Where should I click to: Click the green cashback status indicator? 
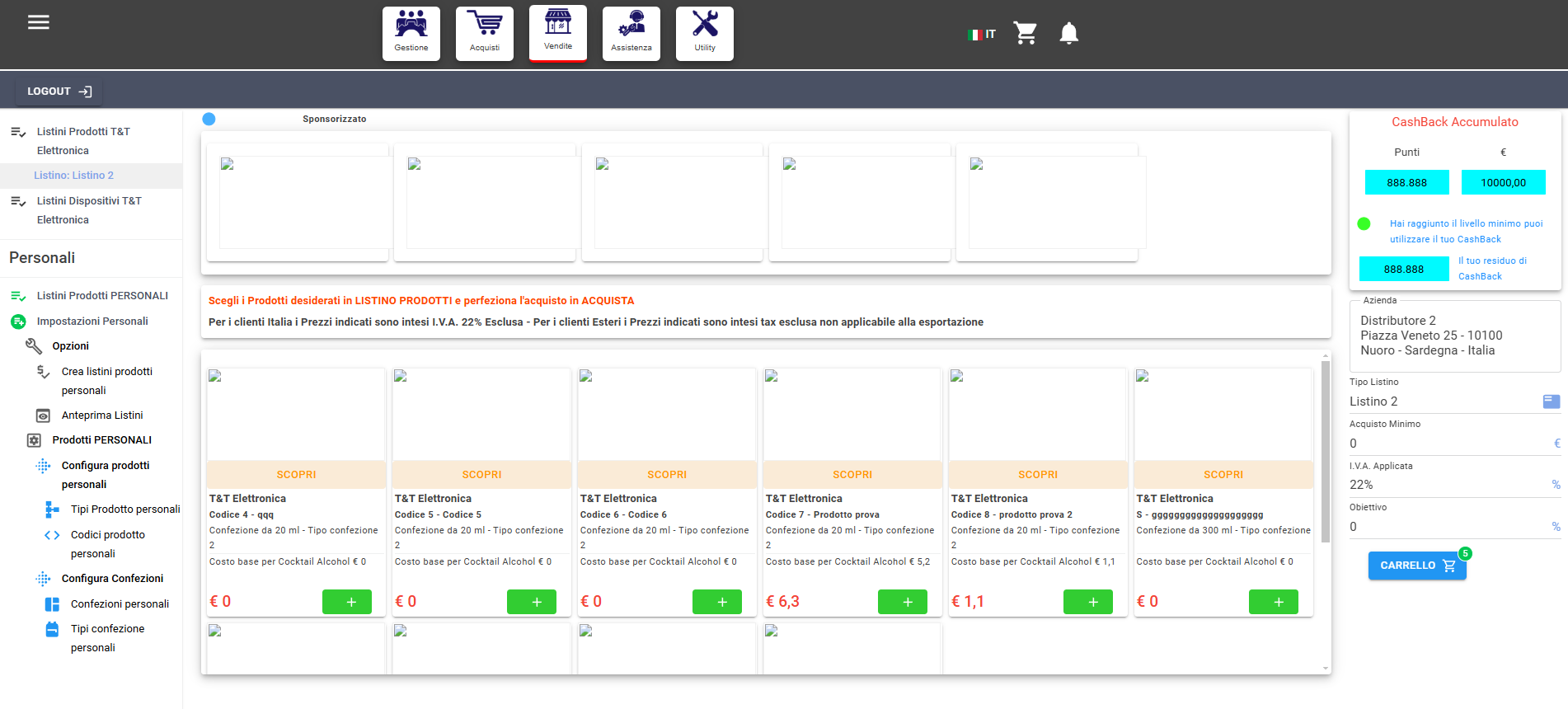(x=1364, y=223)
